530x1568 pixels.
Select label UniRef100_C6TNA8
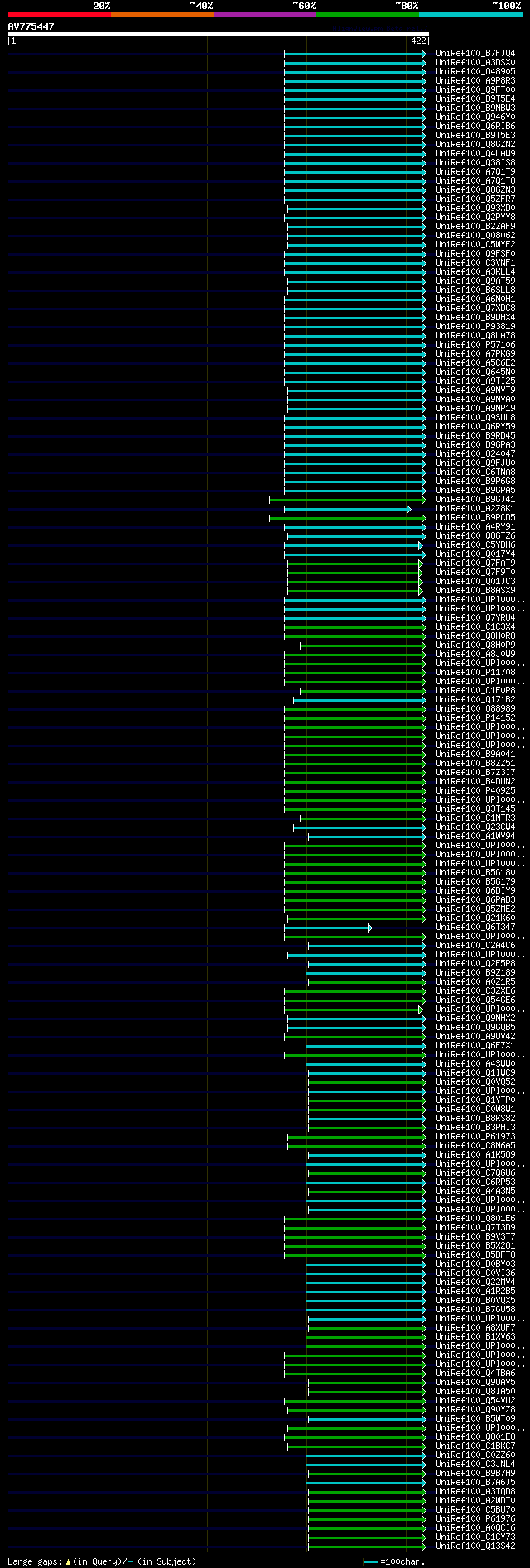click(475, 472)
